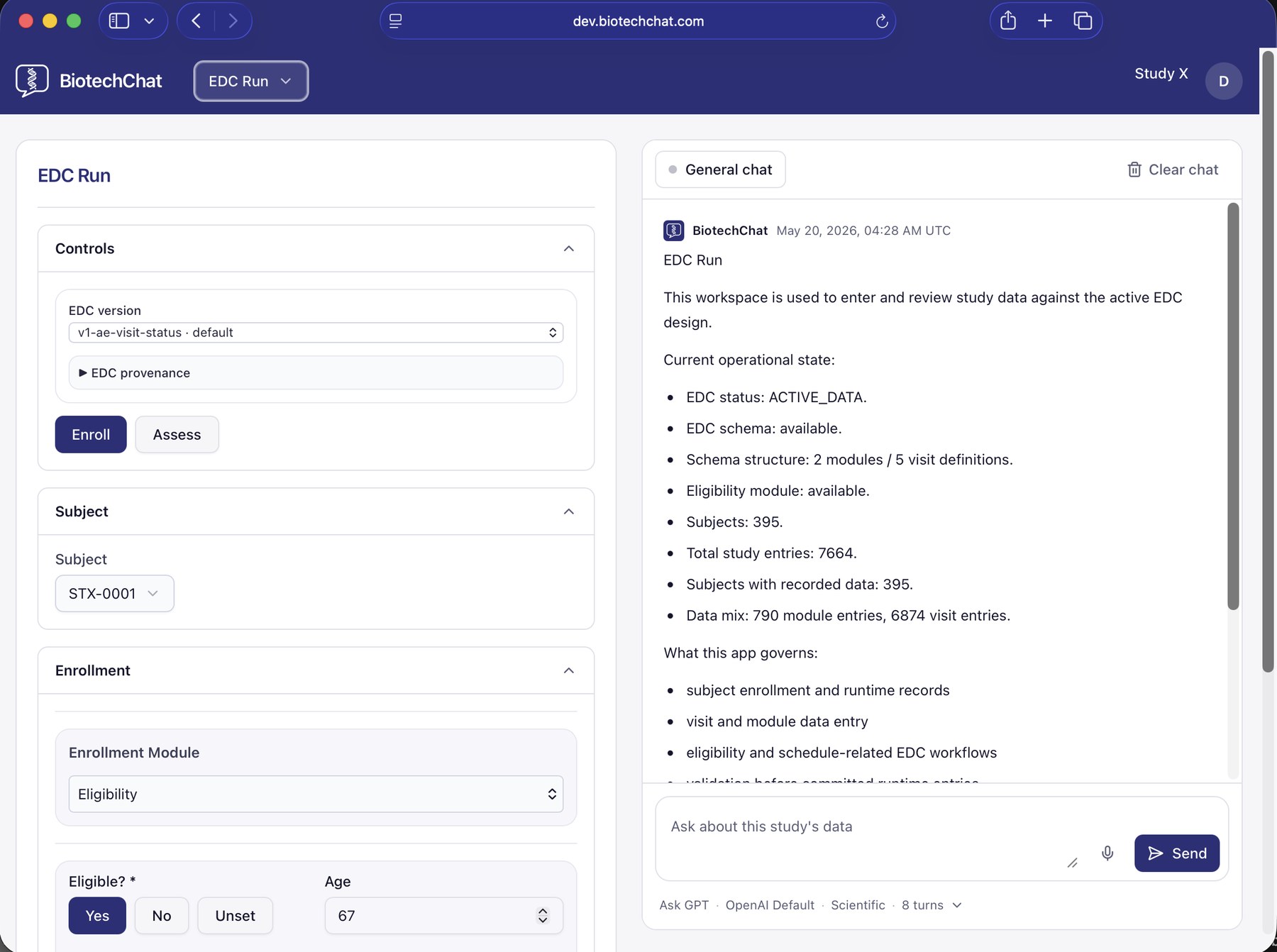
Task: Click the text Subjects: 395.
Action: pos(734,522)
